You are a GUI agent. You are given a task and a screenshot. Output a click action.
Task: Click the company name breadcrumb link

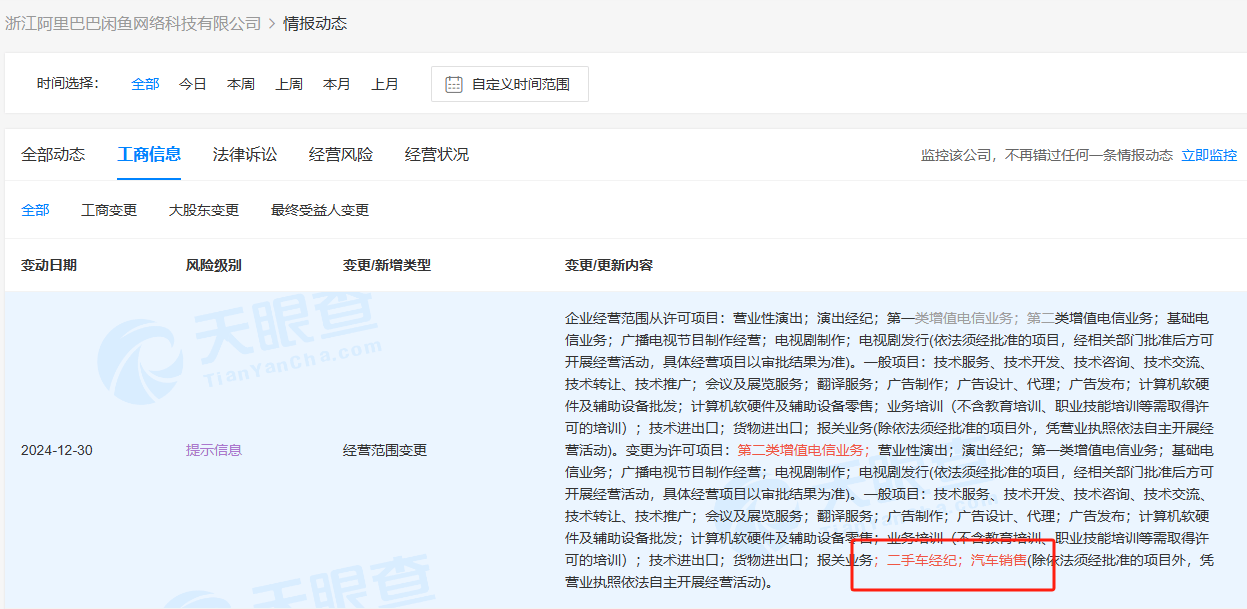[x=133, y=23]
